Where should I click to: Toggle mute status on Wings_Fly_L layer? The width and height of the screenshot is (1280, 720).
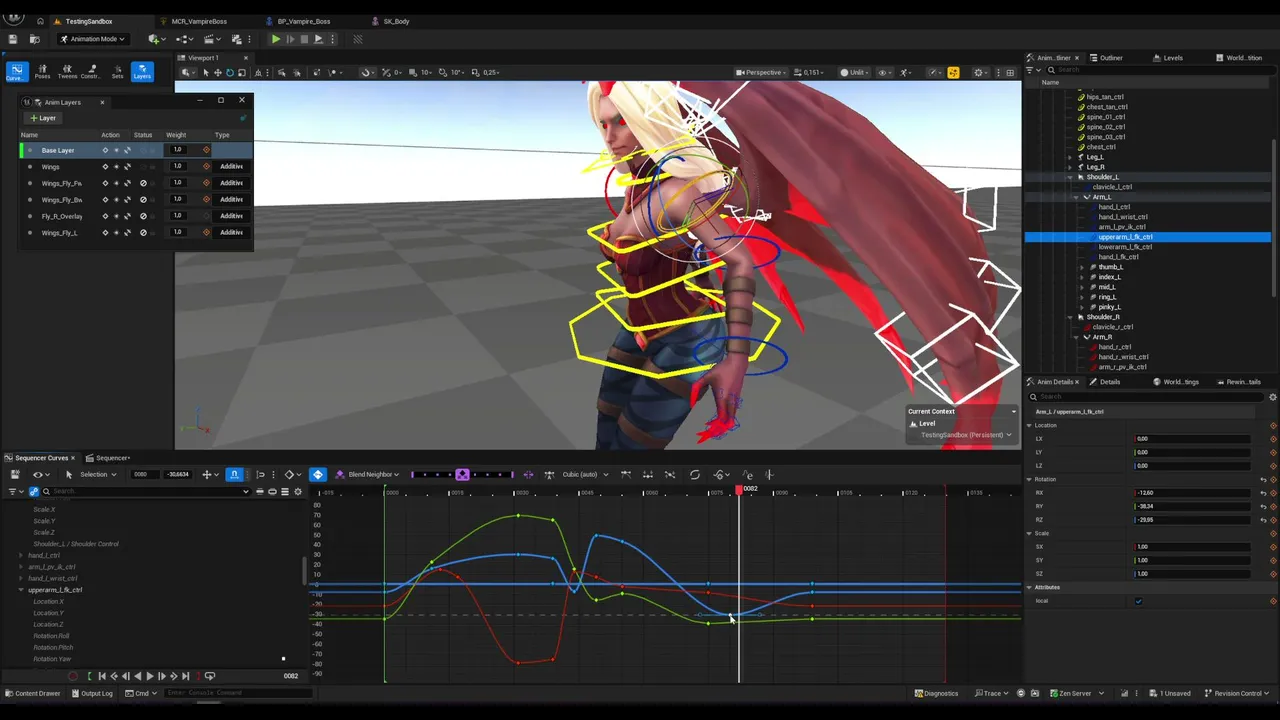143,232
